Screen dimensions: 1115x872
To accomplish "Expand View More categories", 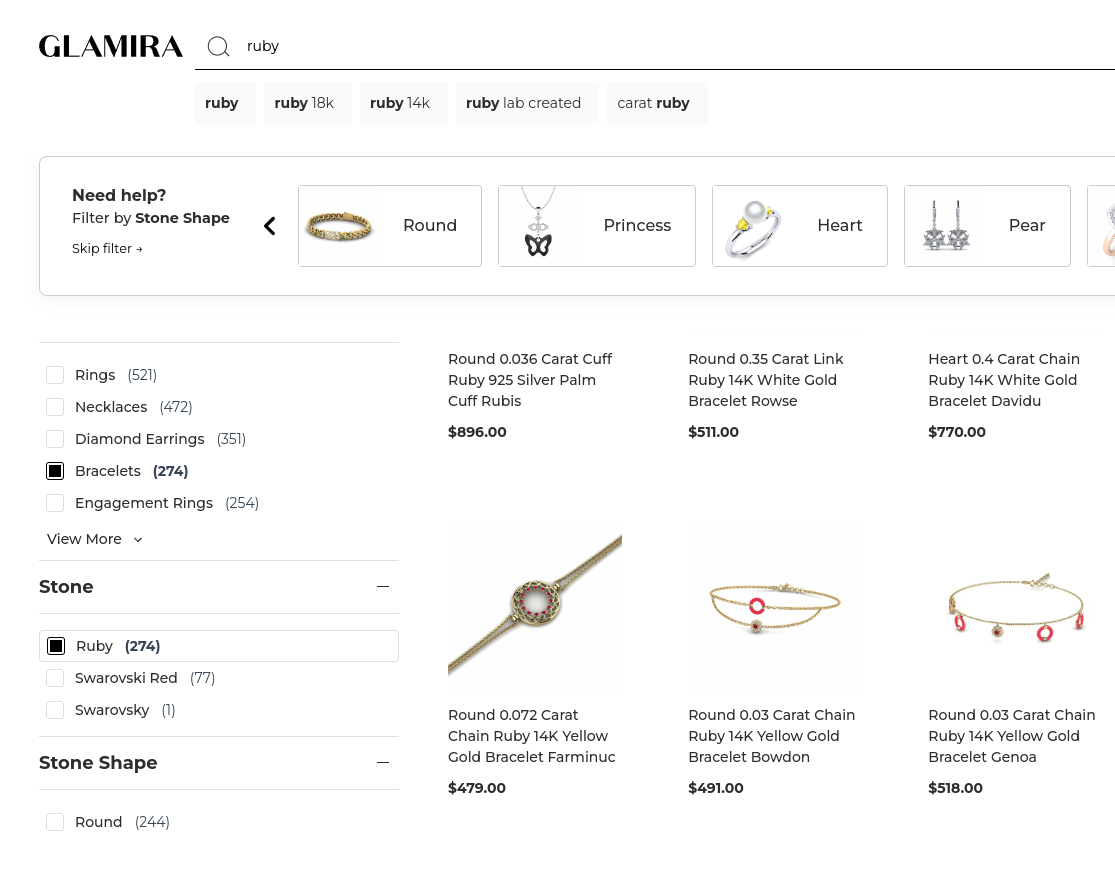I will click(94, 539).
